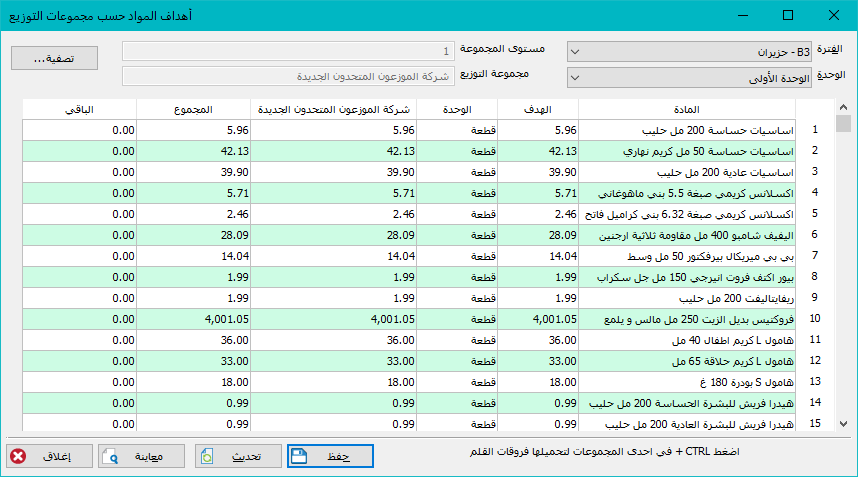Screen dimensions: 858x477
Task: Click the vertical scrollbar thumb
Action: point(843,123)
